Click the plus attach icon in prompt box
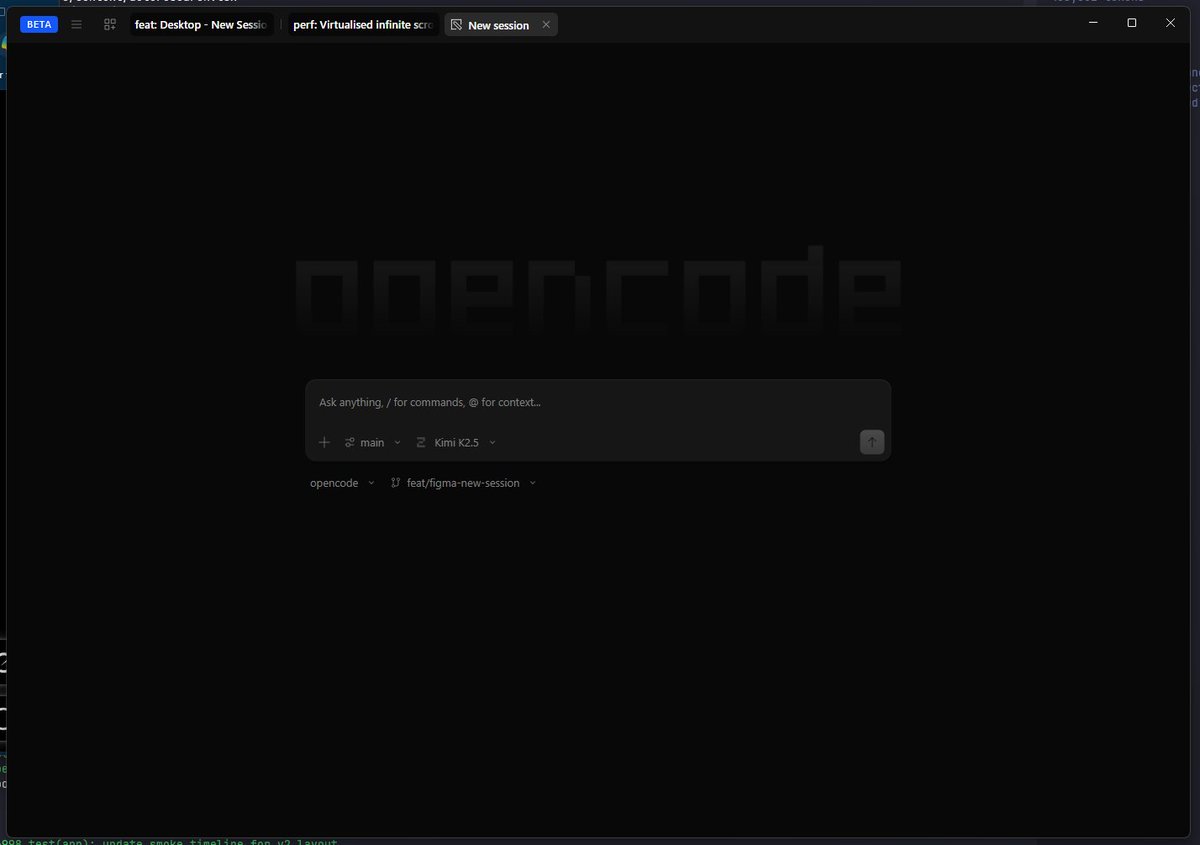1200x845 pixels. (x=324, y=442)
